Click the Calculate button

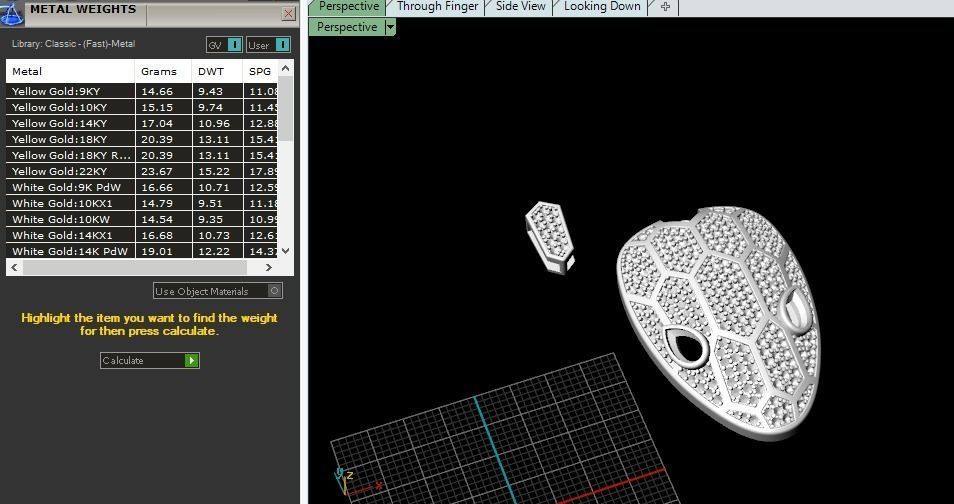pos(150,360)
